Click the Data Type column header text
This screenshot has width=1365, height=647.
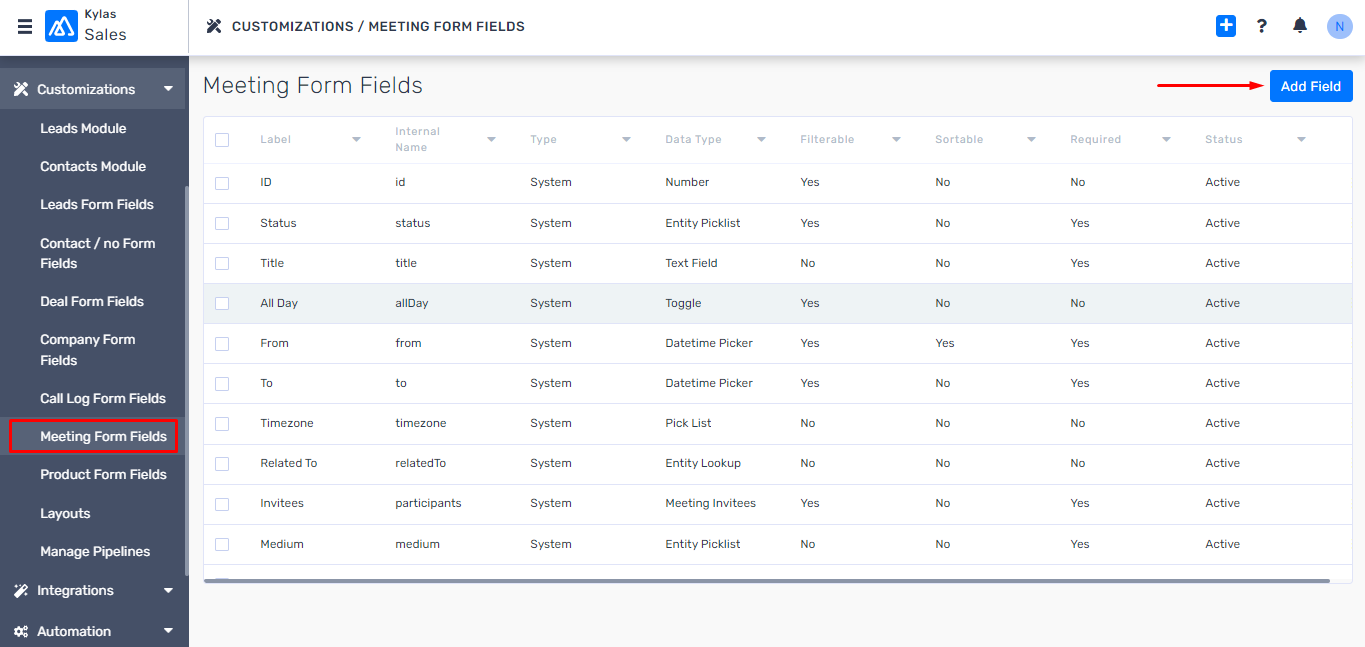click(693, 140)
